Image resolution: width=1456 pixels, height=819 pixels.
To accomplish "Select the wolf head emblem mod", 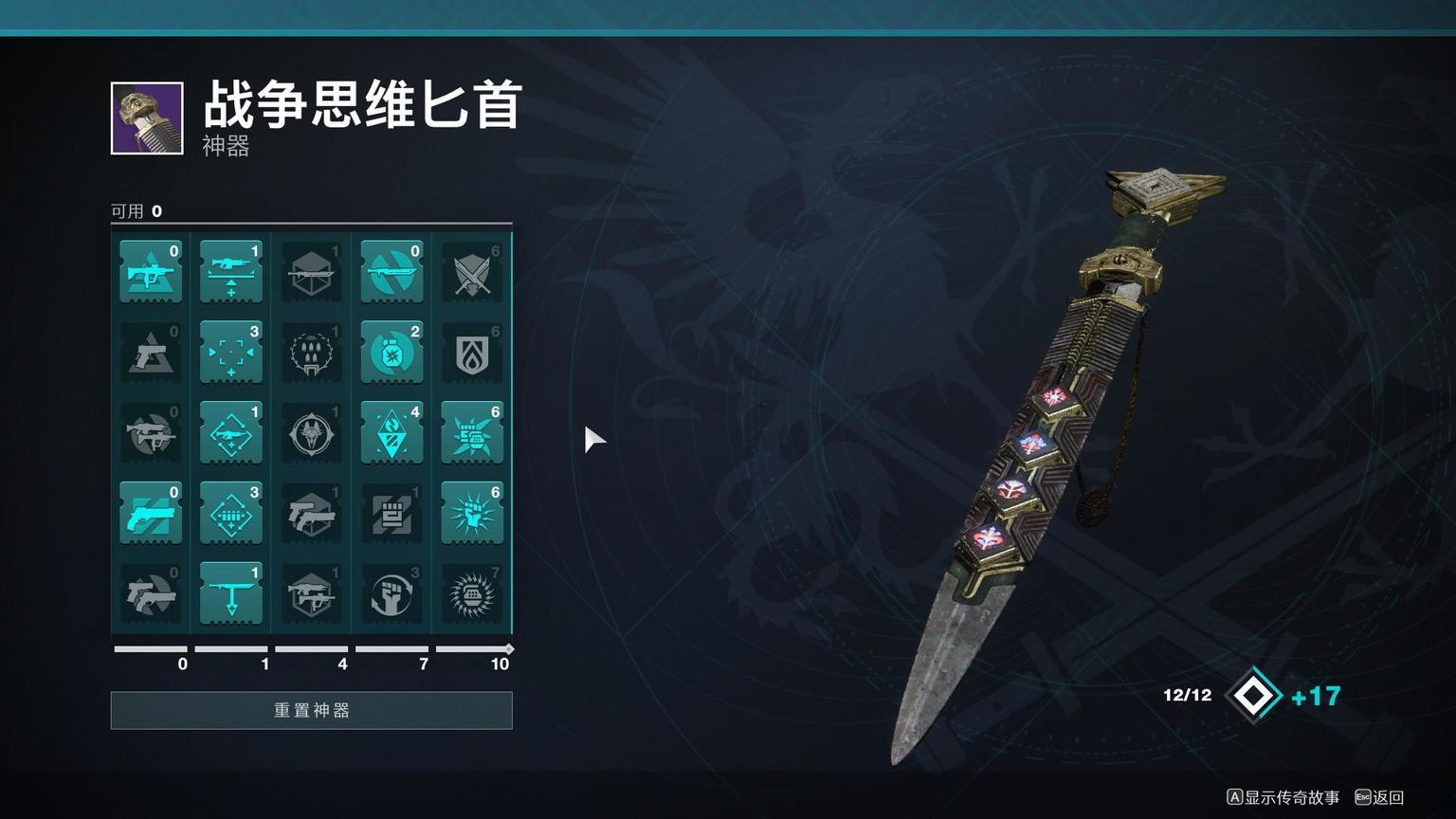I will 312,433.
